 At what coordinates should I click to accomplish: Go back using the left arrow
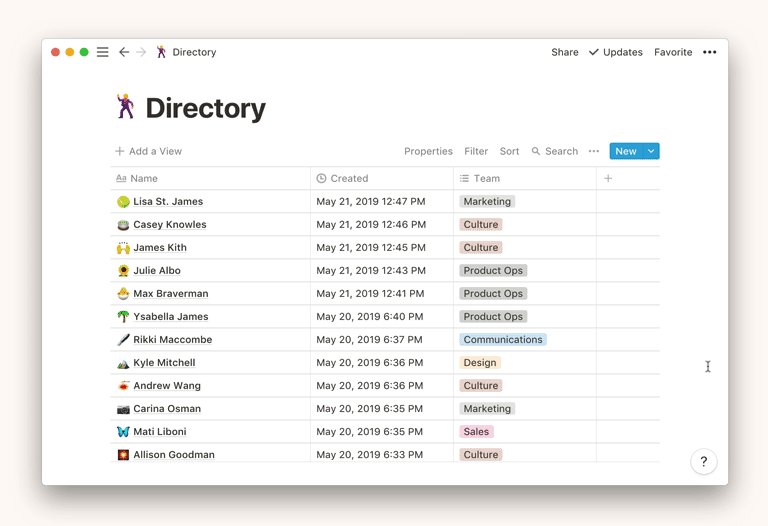124,52
